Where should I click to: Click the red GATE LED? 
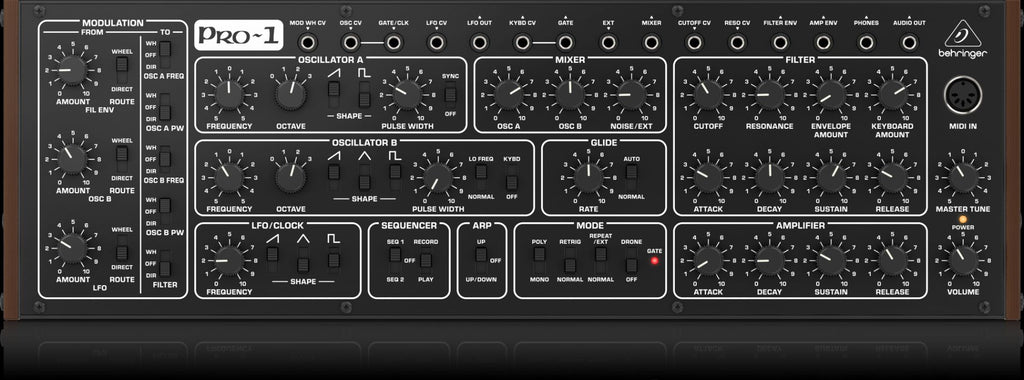click(654, 261)
